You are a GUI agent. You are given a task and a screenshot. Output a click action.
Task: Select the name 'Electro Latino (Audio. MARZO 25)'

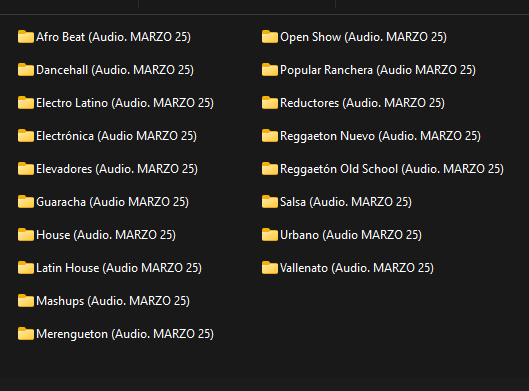(x=125, y=103)
